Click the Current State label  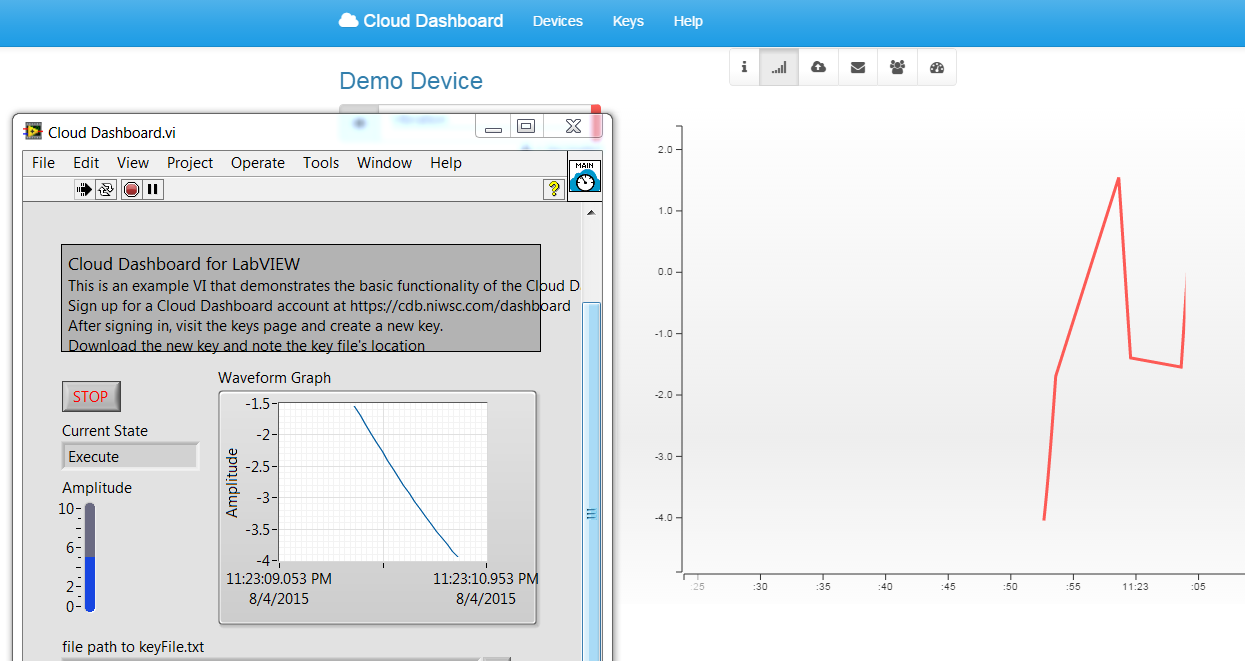click(105, 431)
